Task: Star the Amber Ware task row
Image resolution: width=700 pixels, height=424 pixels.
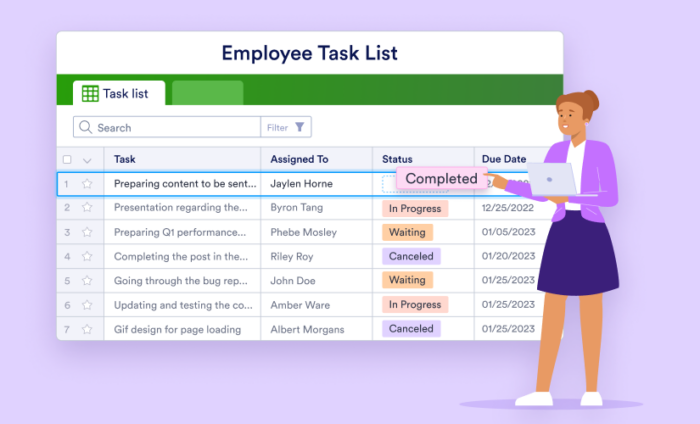Action: pos(87,305)
